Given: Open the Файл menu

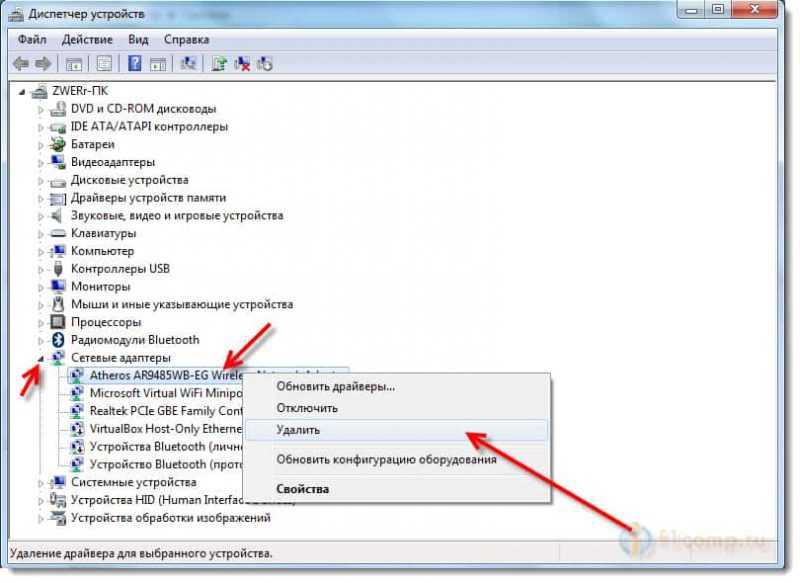Looking at the screenshot, I should (x=32, y=39).
